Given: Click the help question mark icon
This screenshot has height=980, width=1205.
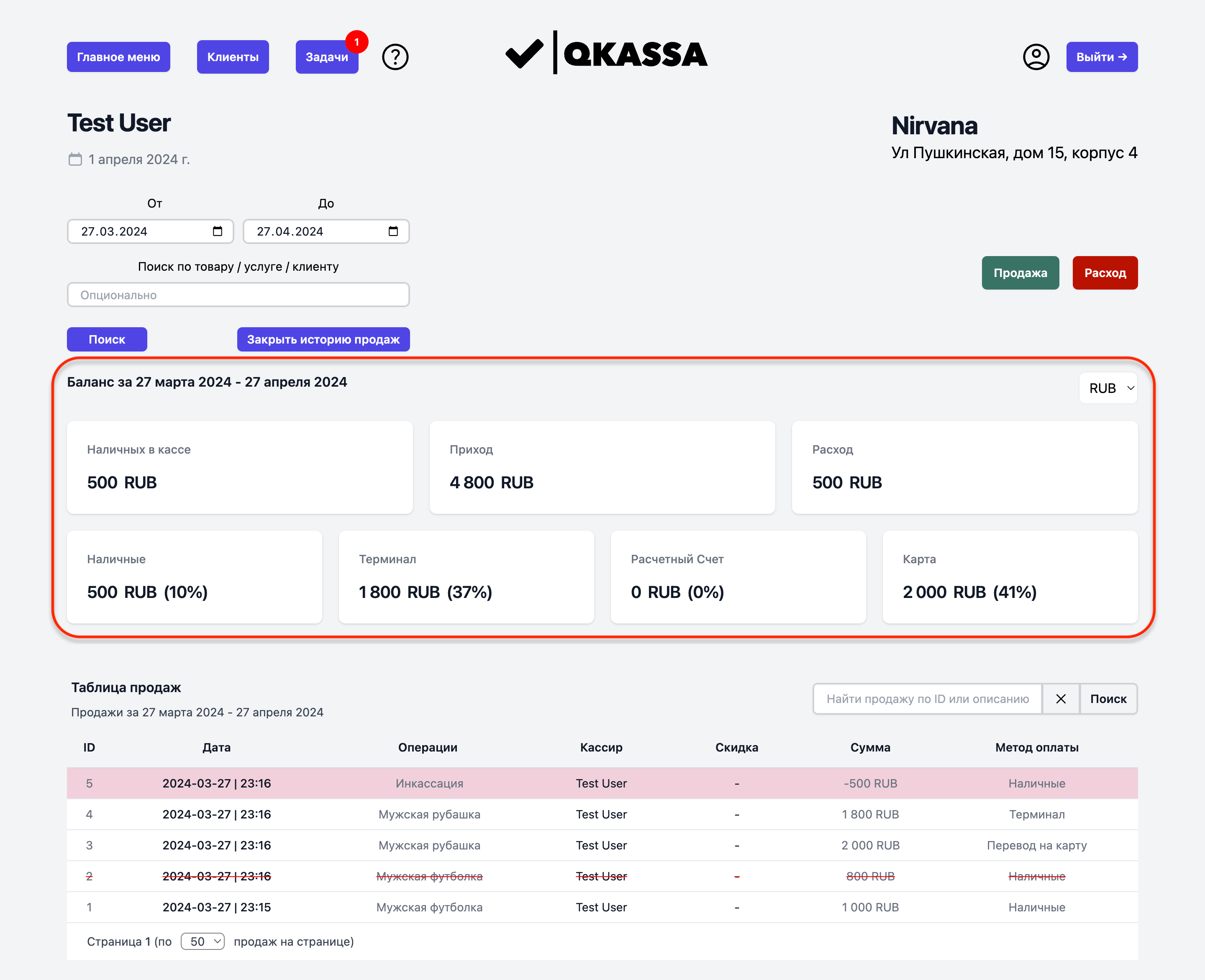Looking at the screenshot, I should point(395,57).
